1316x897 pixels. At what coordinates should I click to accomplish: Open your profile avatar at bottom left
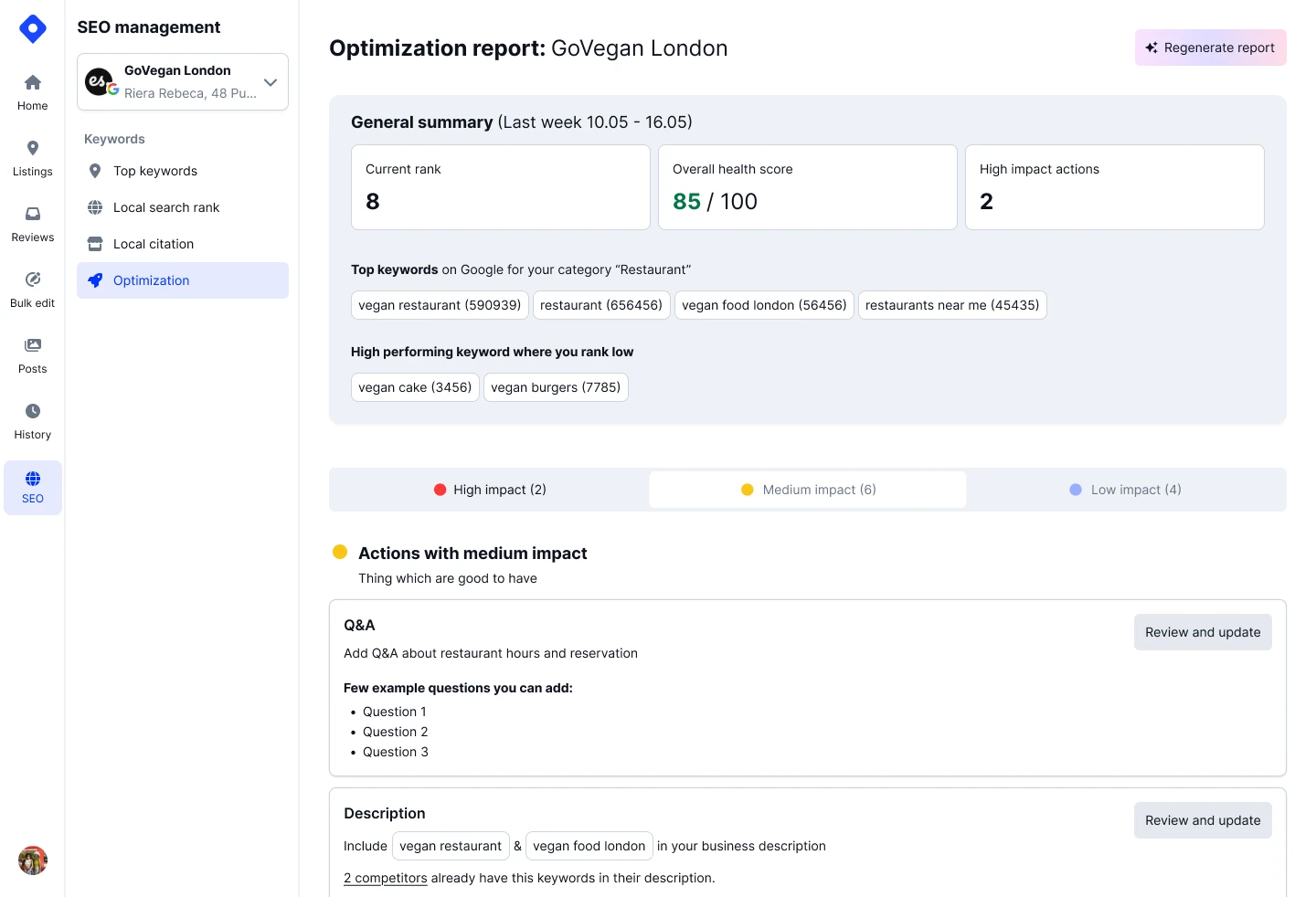click(32, 860)
